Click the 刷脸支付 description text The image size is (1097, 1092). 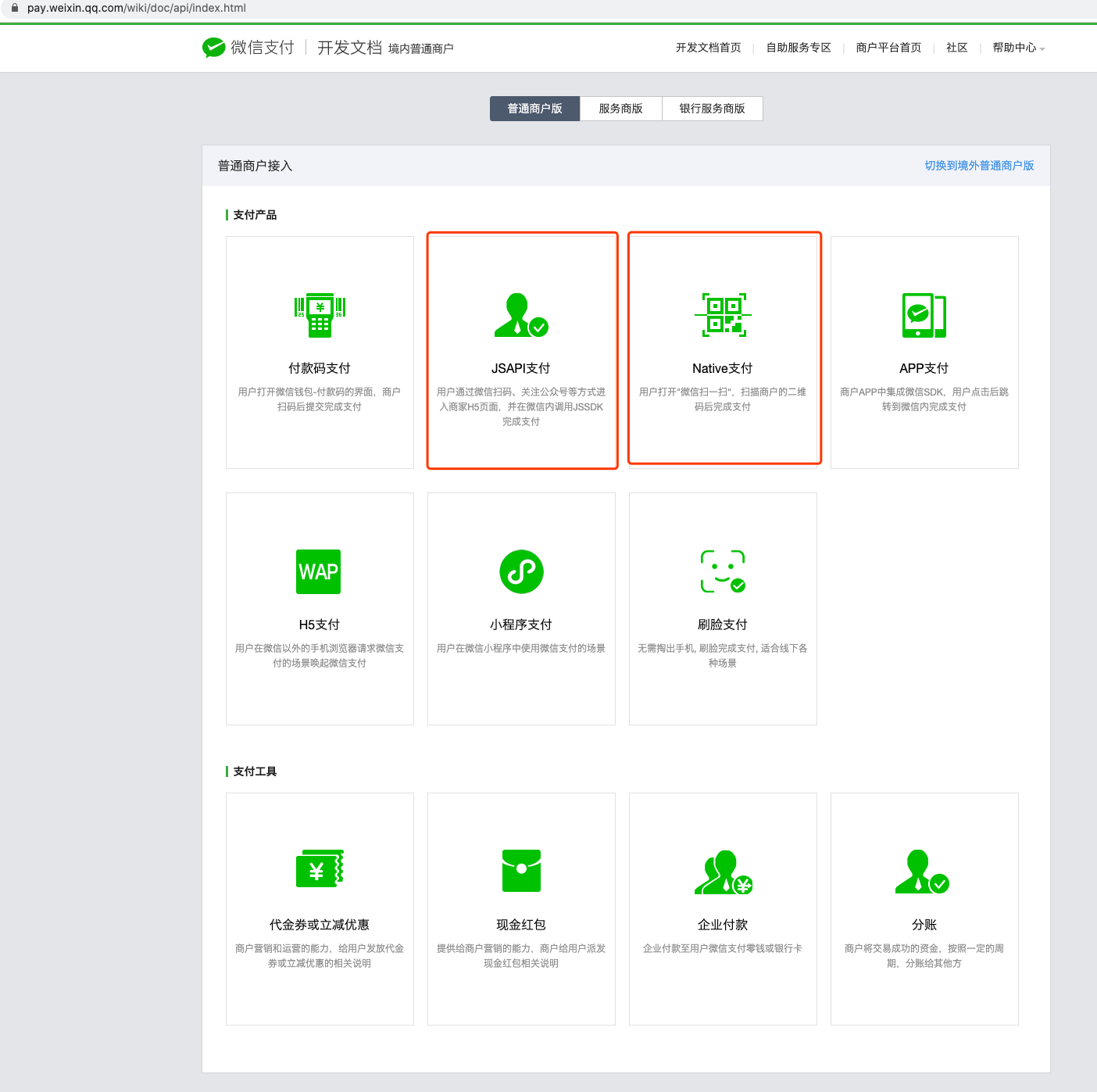pos(723,656)
